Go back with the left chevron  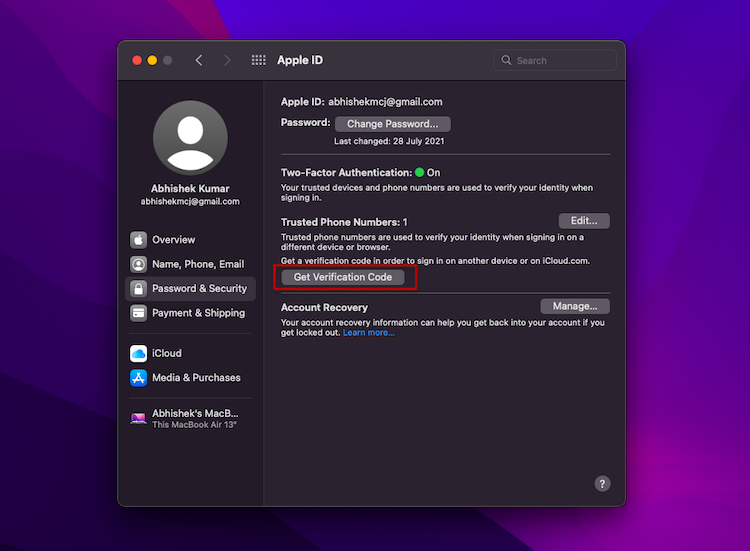click(x=199, y=60)
